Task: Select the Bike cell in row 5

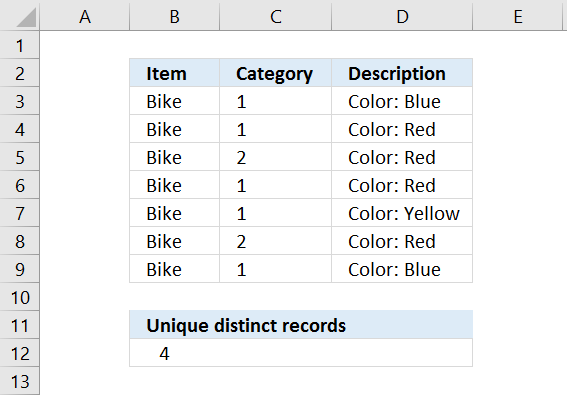Action: click(175, 157)
